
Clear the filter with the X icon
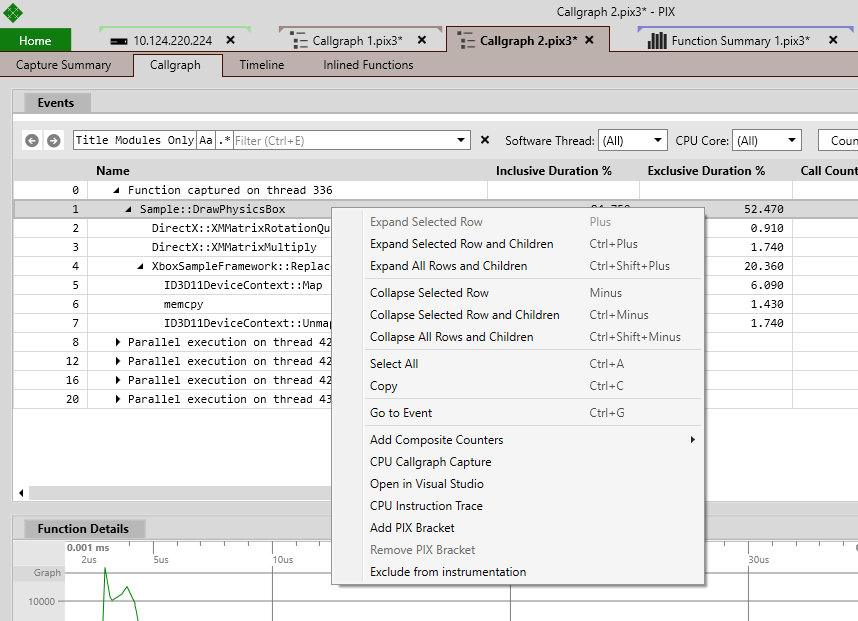[x=485, y=140]
